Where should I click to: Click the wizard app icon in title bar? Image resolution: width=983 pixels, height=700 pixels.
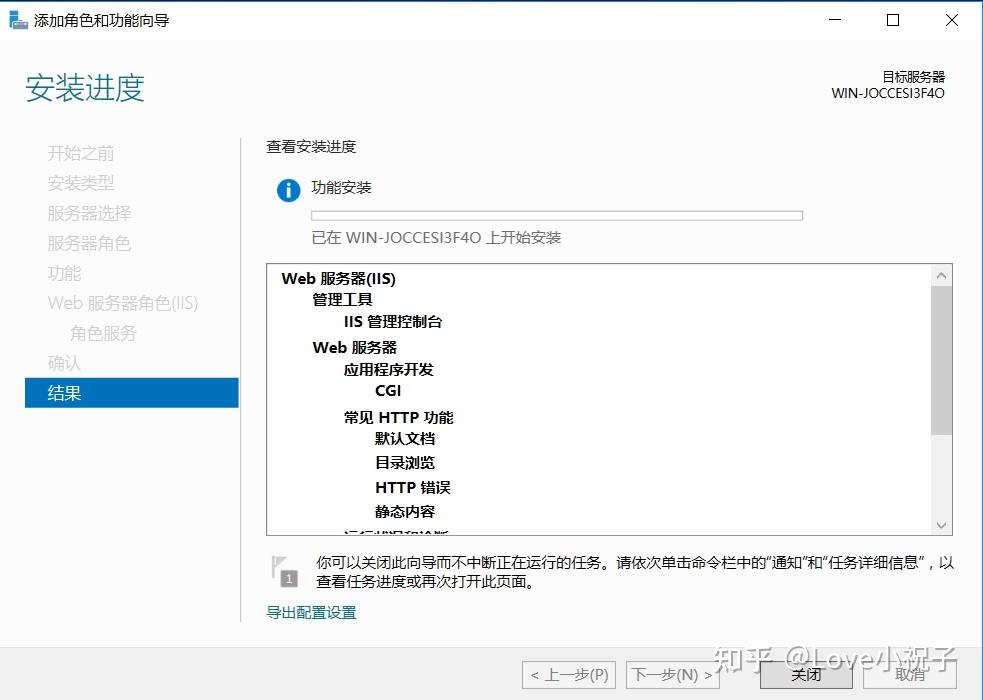click(18, 20)
